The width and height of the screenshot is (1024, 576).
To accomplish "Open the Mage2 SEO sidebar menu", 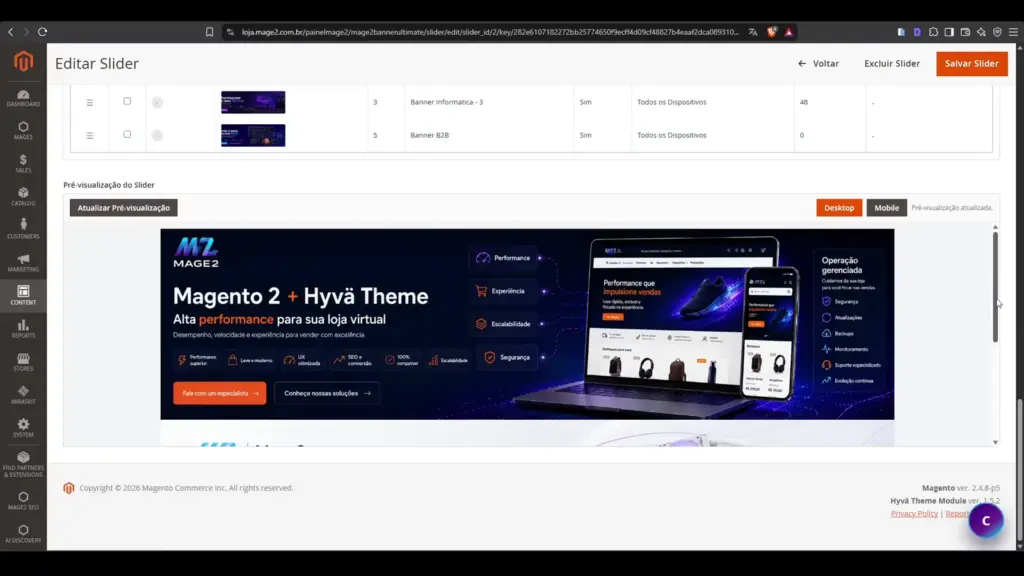I will [x=23, y=501].
